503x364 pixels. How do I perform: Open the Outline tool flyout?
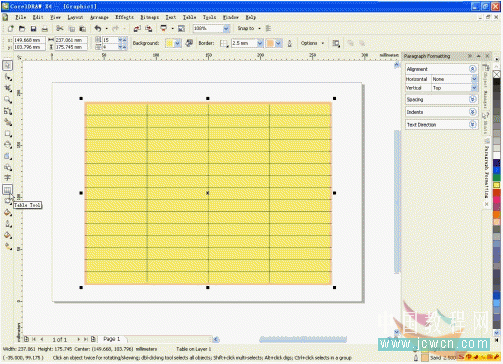pos(8,224)
